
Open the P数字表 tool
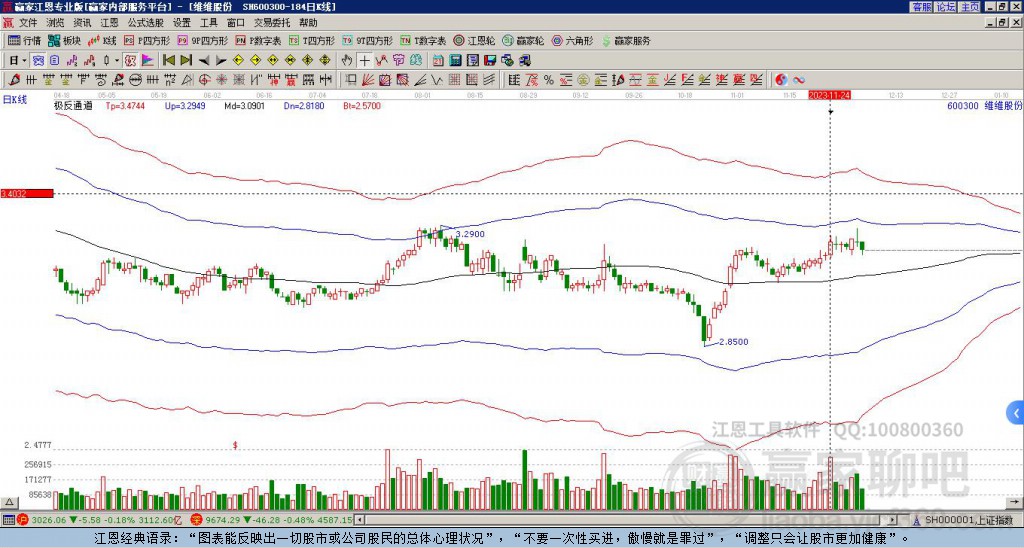[x=258, y=40]
